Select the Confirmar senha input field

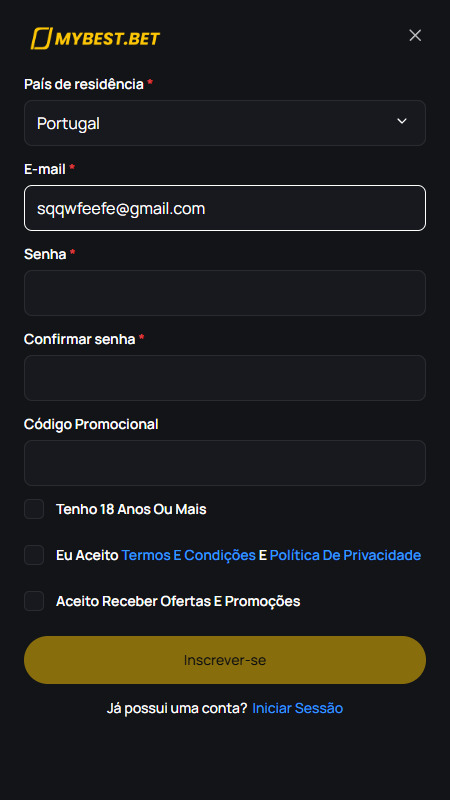point(225,378)
